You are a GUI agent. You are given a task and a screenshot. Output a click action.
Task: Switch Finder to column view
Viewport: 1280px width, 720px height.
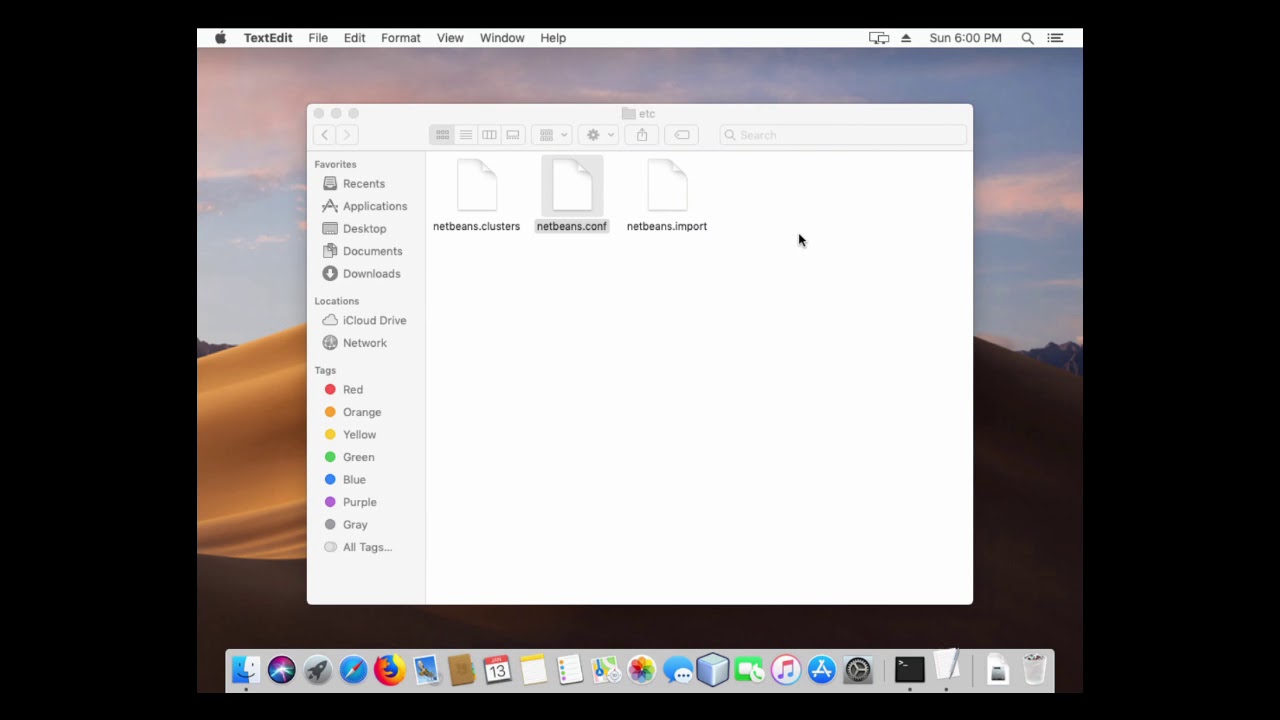[489, 135]
